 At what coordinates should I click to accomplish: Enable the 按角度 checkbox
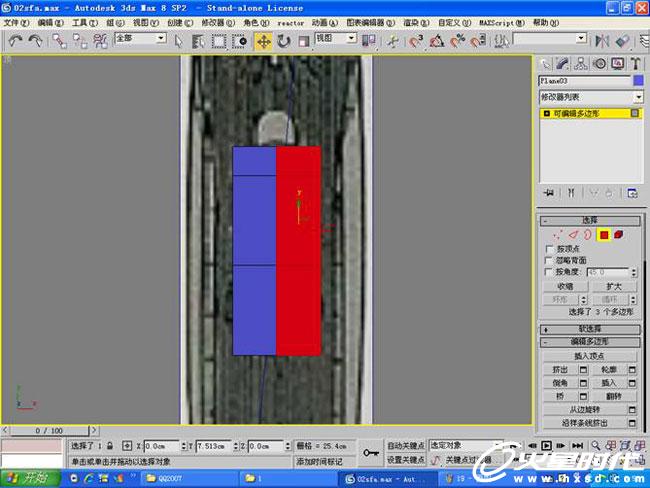[x=550, y=272]
